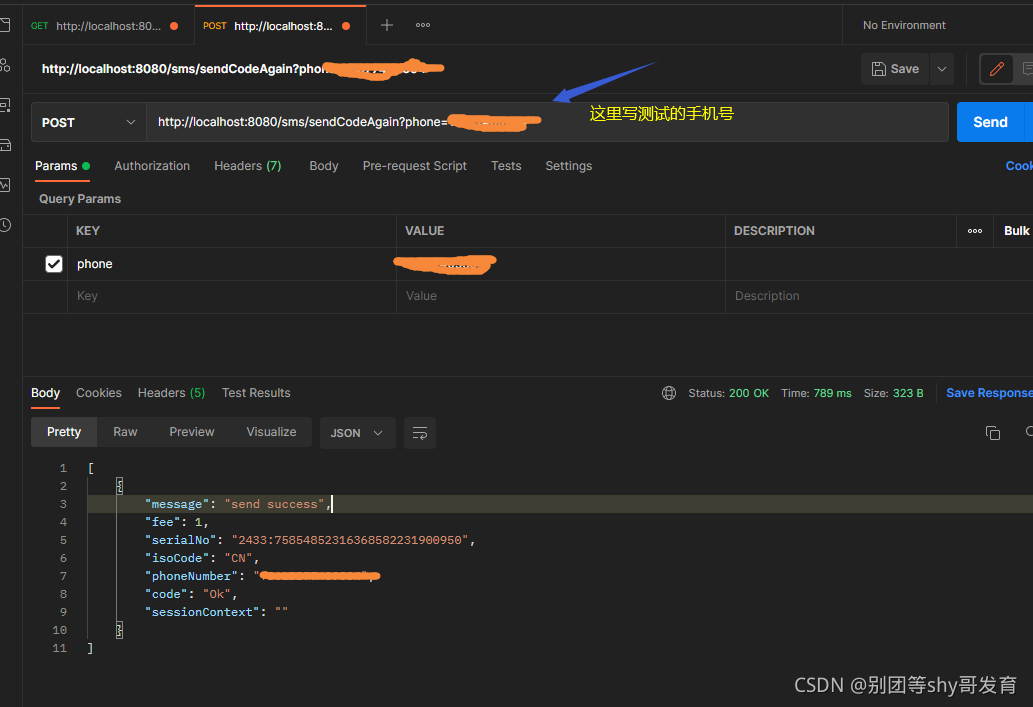Open a new request tab with plus icon
Image resolution: width=1033 pixels, height=707 pixels.
387,25
